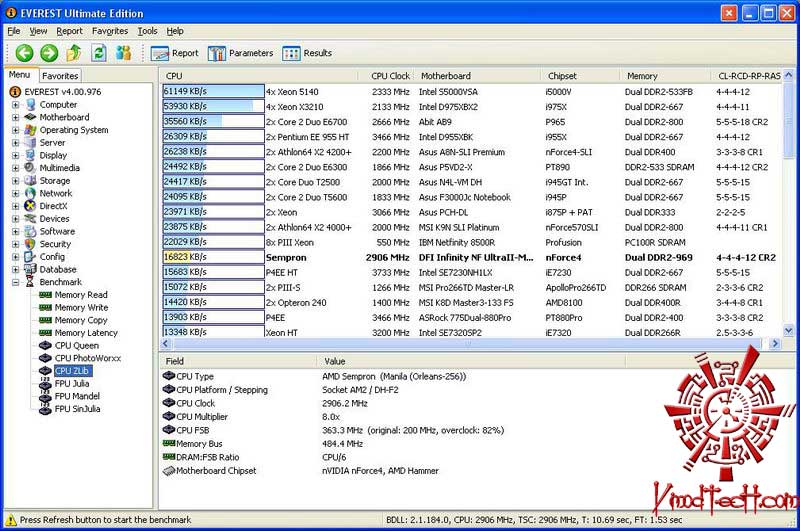This screenshot has width=800, height=531.
Task: Expand the Security tree node
Action: tap(15, 244)
